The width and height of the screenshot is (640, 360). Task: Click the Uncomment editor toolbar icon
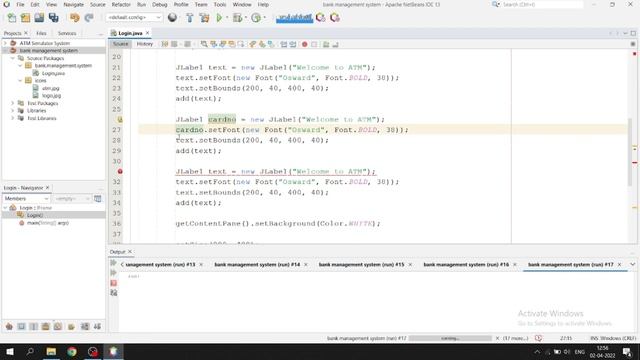pos(335,44)
